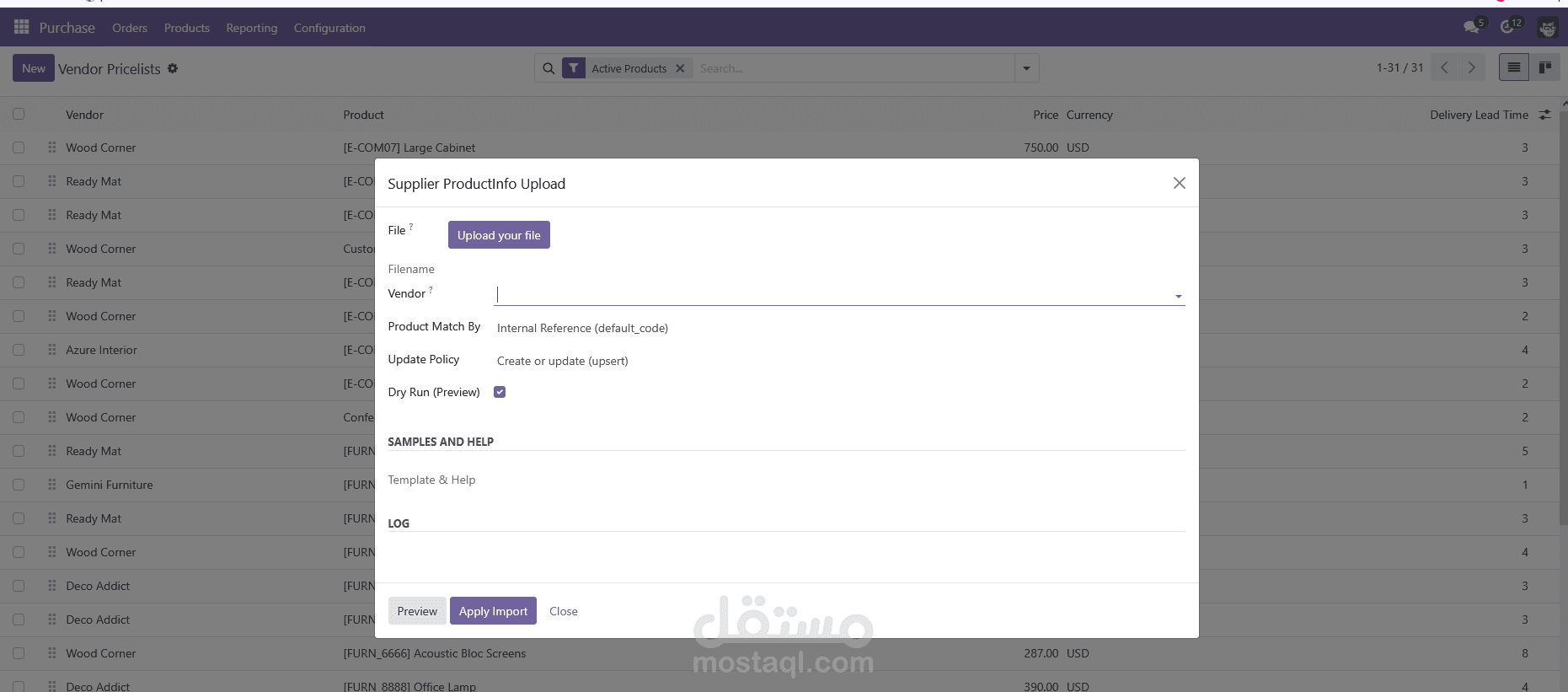Viewport: 1568px width, 692px height.
Task: Click the 750.00 price cell
Action: [x=1041, y=148]
